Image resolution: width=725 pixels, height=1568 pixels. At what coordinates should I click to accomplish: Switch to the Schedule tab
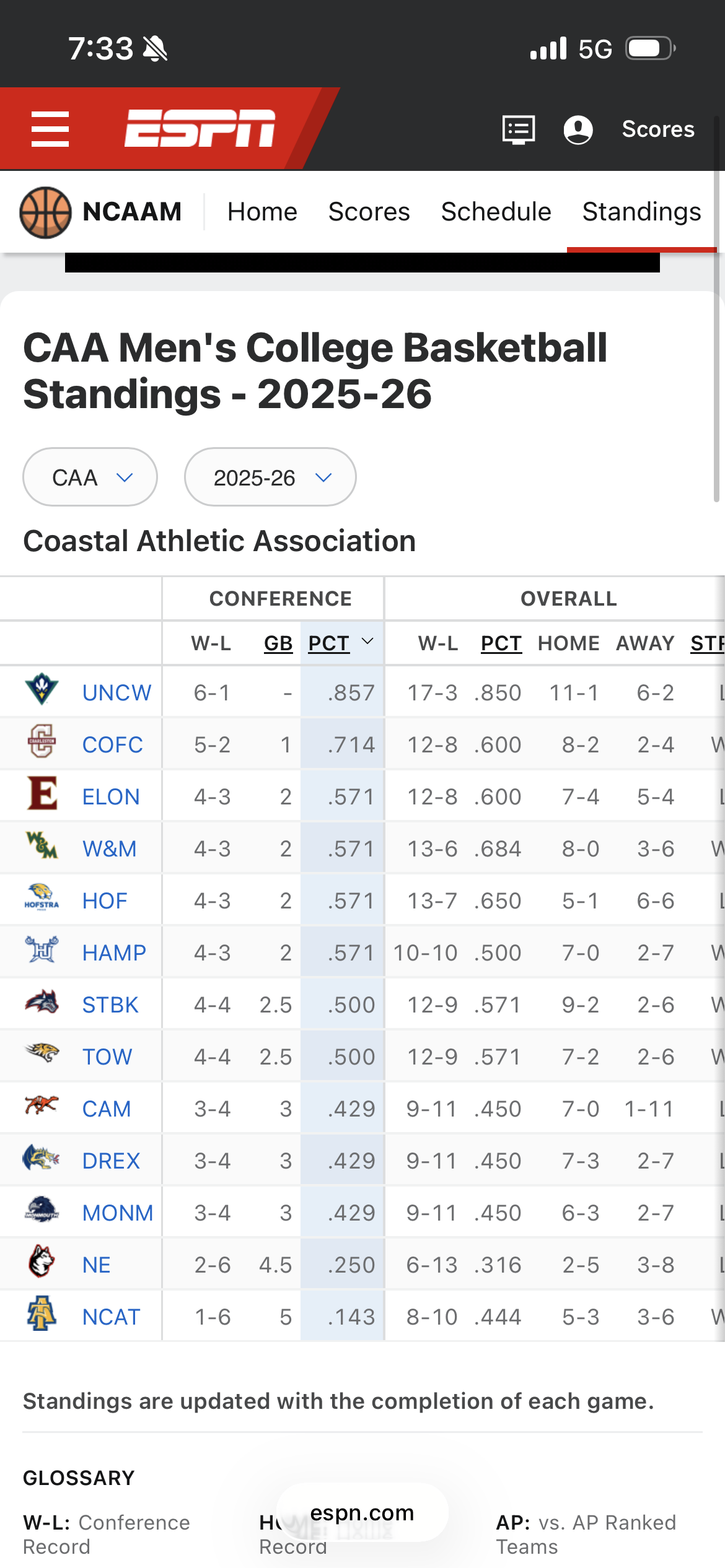(x=496, y=212)
